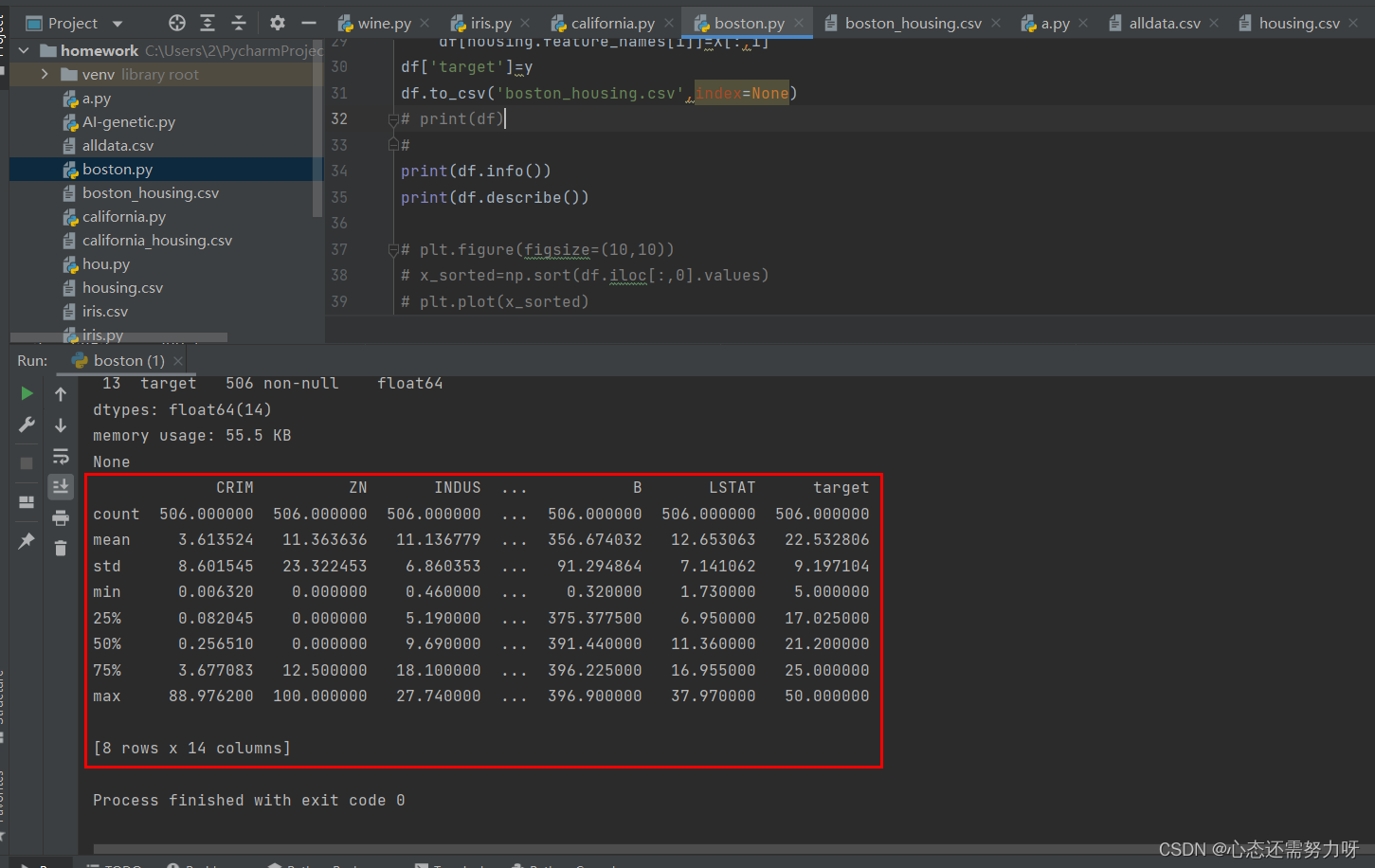Close the iris.py tab
The image size is (1375, 868).
coord(525,23)
